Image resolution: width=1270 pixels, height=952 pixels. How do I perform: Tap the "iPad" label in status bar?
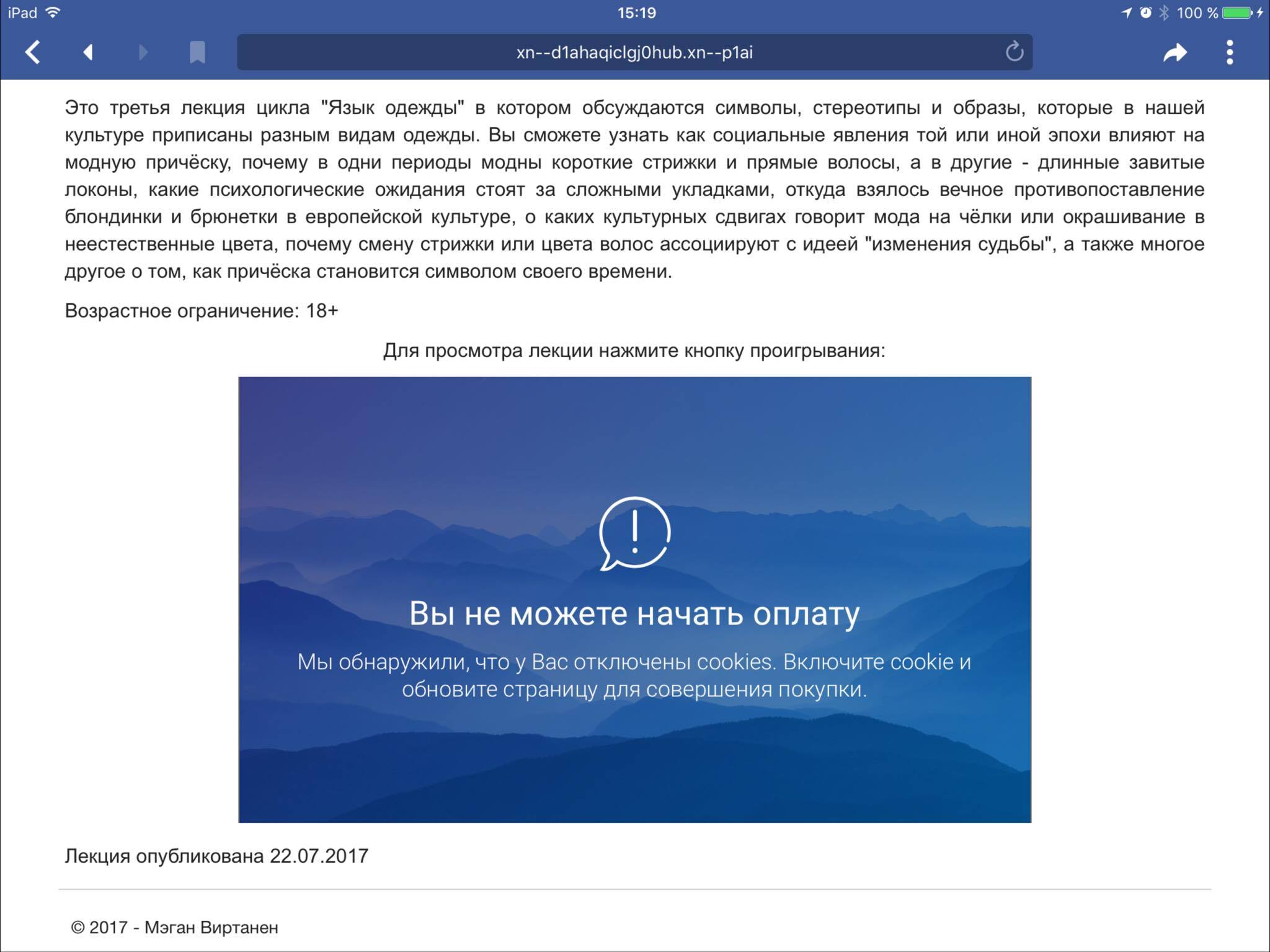23,13
